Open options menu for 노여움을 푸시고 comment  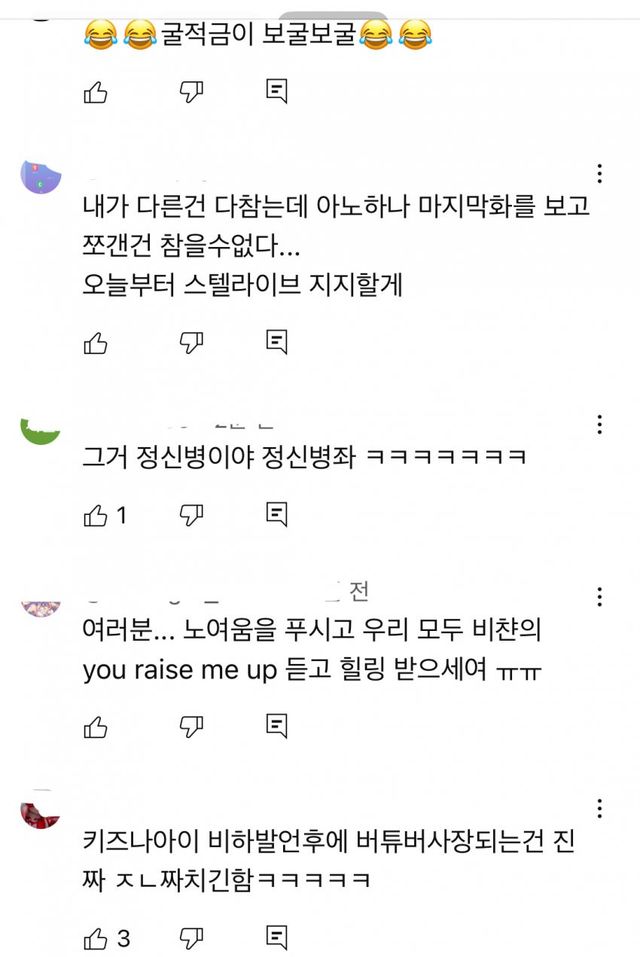[x=599, y=598]
